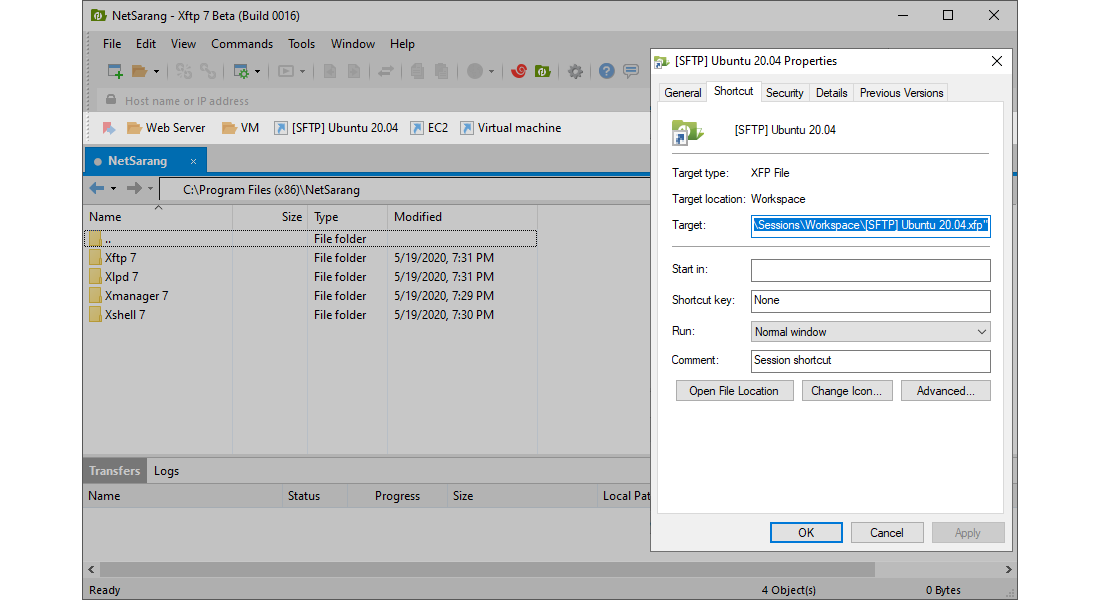The height and width of the screenshot is (600, 1100).
Task: Click the Start in input field
Action: [x=871, y=270]
